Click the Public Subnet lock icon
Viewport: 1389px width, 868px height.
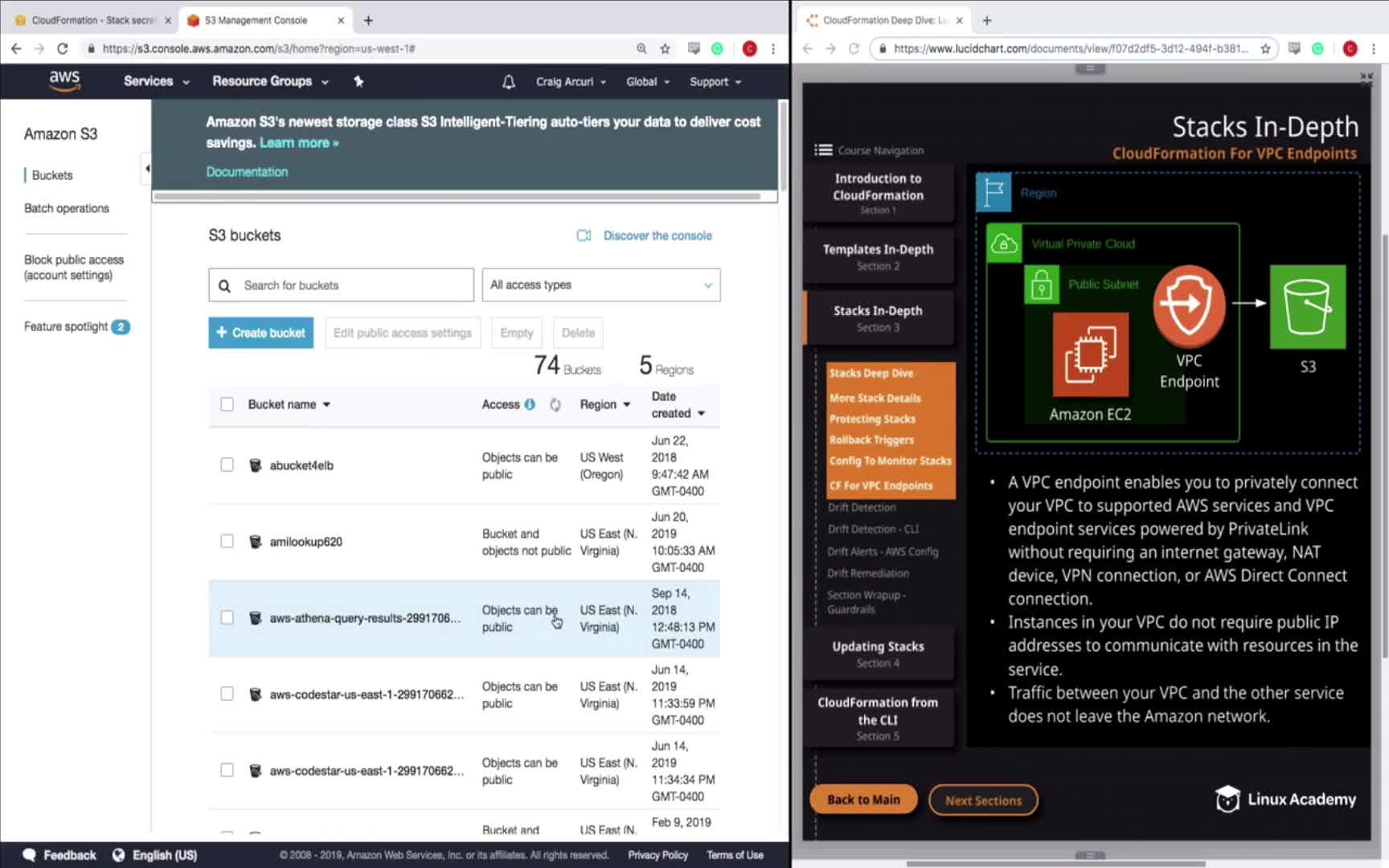coord(1042,285)
